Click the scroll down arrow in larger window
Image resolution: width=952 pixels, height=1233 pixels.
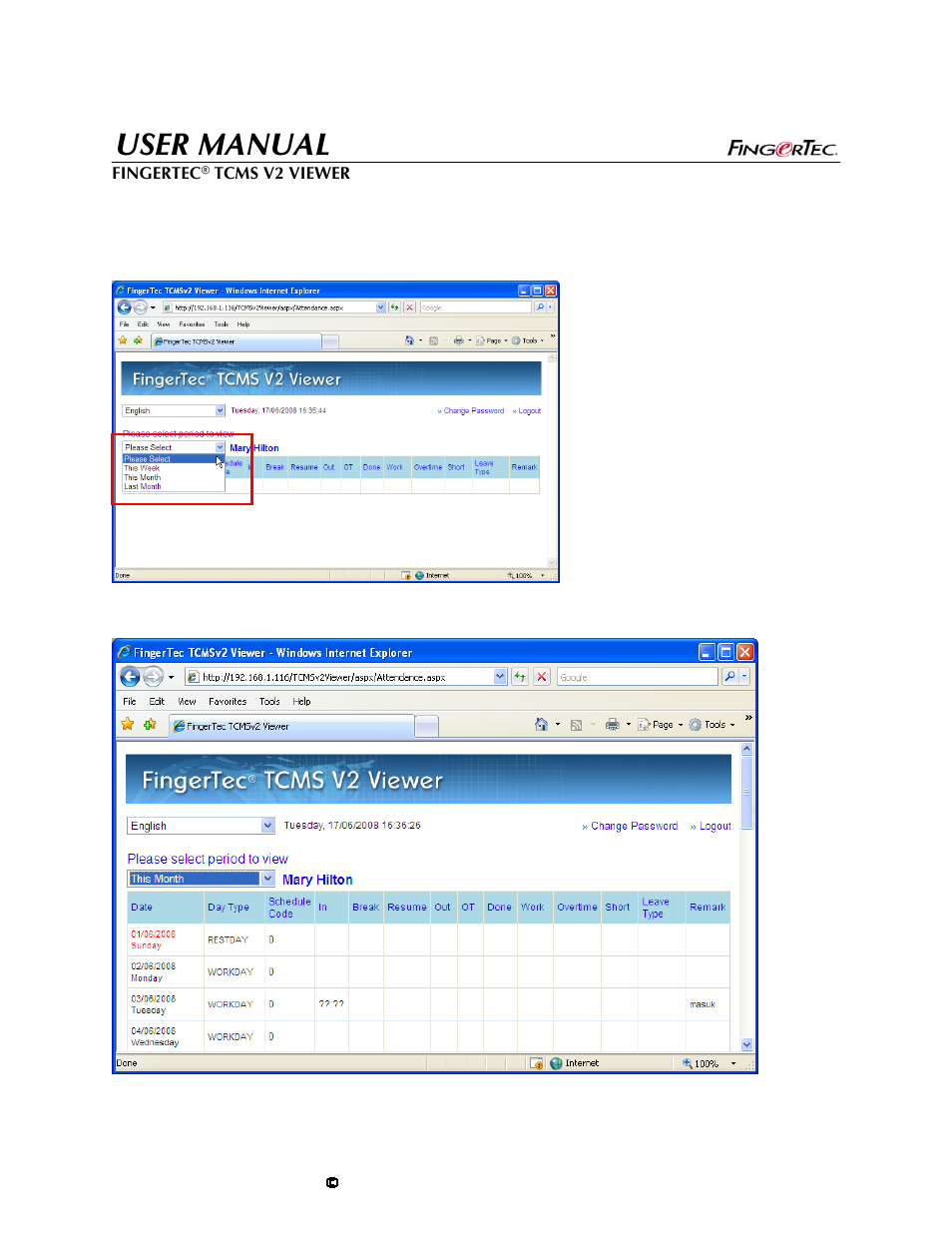[x=746, y=1045]
